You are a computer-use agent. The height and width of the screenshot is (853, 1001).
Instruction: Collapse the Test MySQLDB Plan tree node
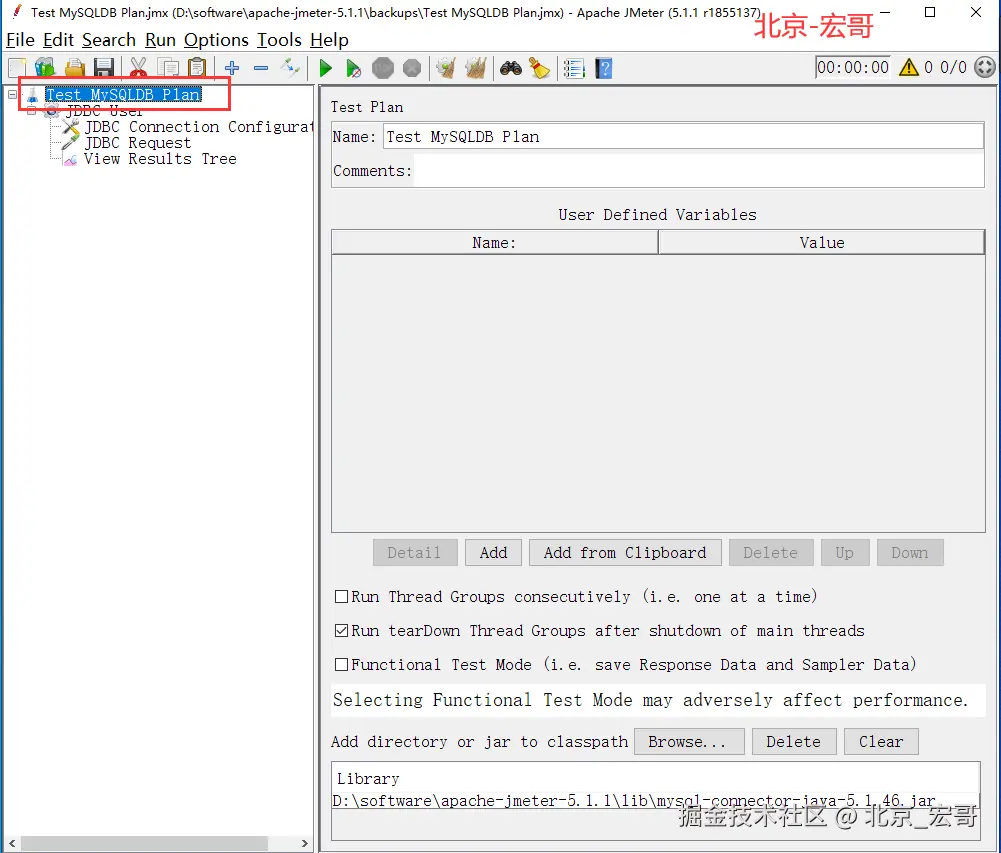coord(12,94)
